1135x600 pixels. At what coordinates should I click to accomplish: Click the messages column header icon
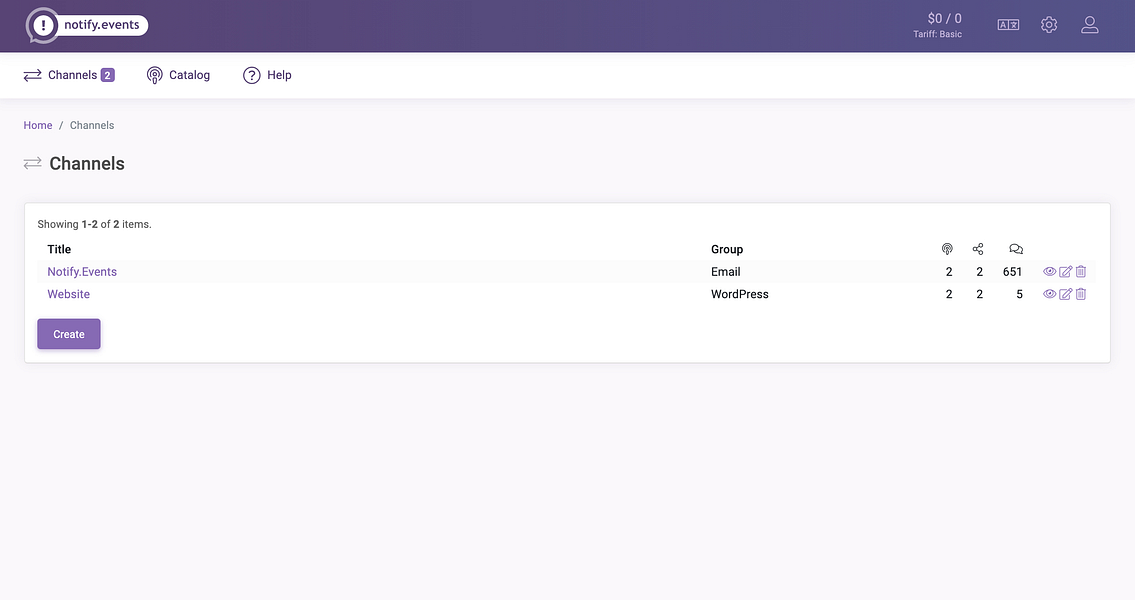click(x=1016, y=248)
